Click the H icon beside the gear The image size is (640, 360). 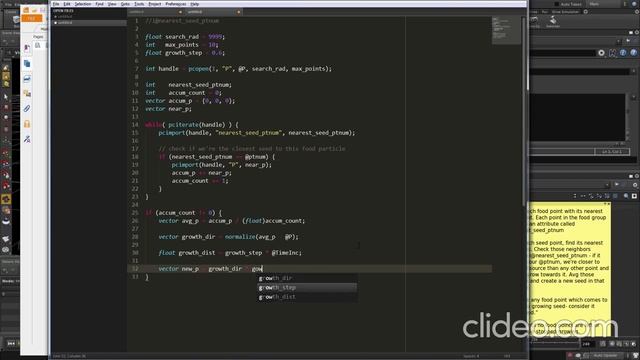(612, 53)
